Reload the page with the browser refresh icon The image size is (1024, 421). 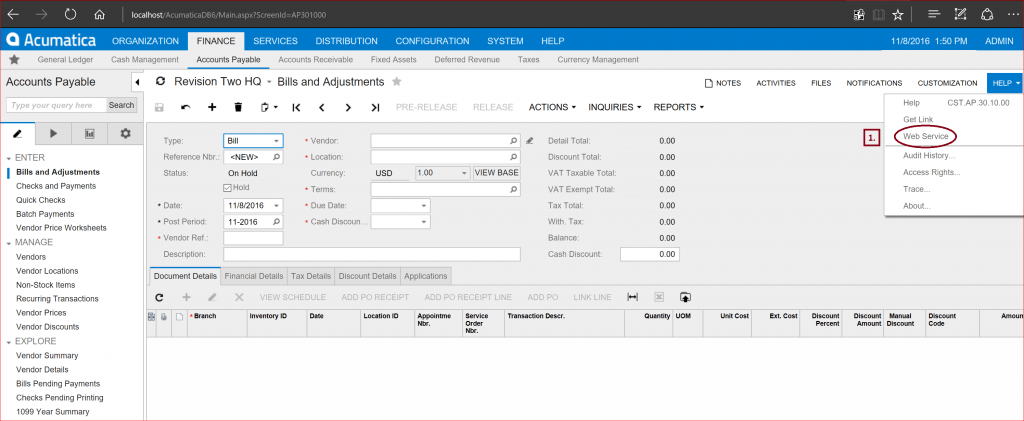(x=71, y=14)
